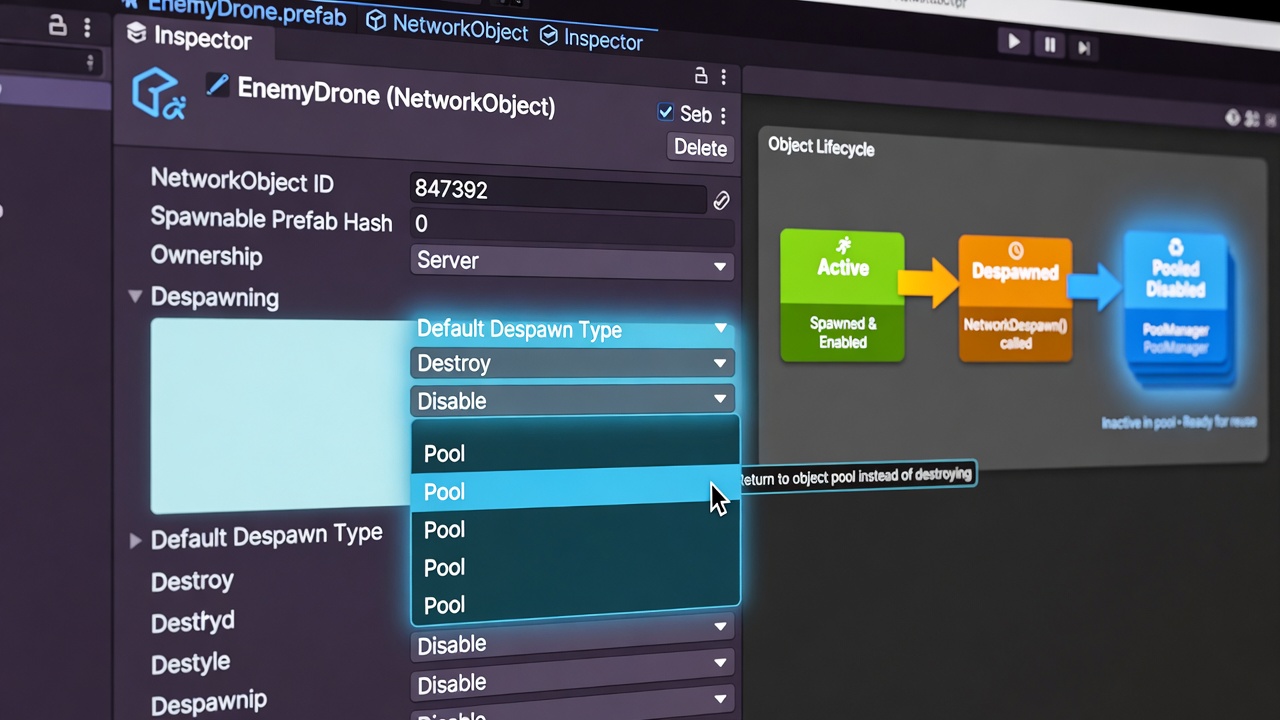The width and height of the screenshot is (1280, 720).
Task: Click the link icon beside NetworkObject ID field
Action: tap(721, 201)
